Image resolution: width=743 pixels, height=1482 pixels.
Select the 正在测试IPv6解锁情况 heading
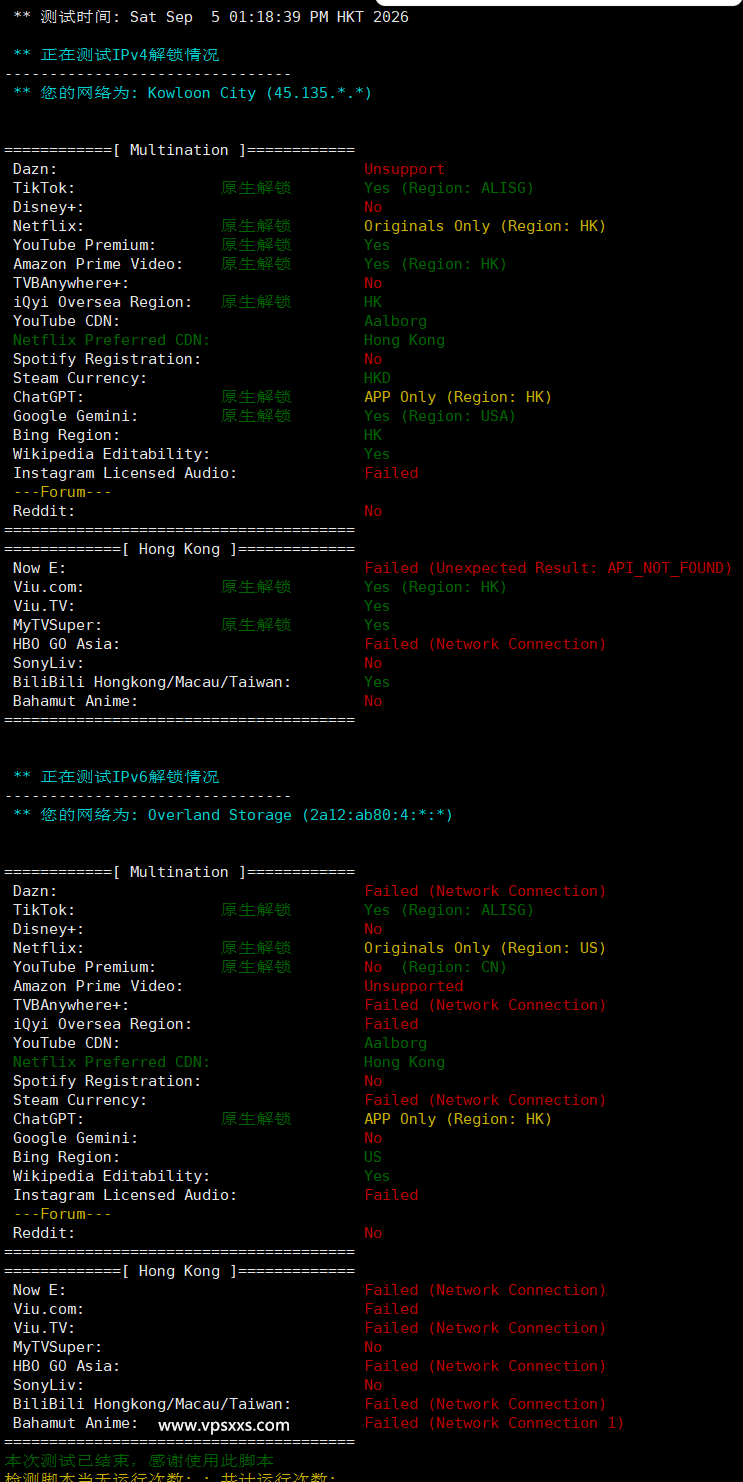tap(116, 777)
